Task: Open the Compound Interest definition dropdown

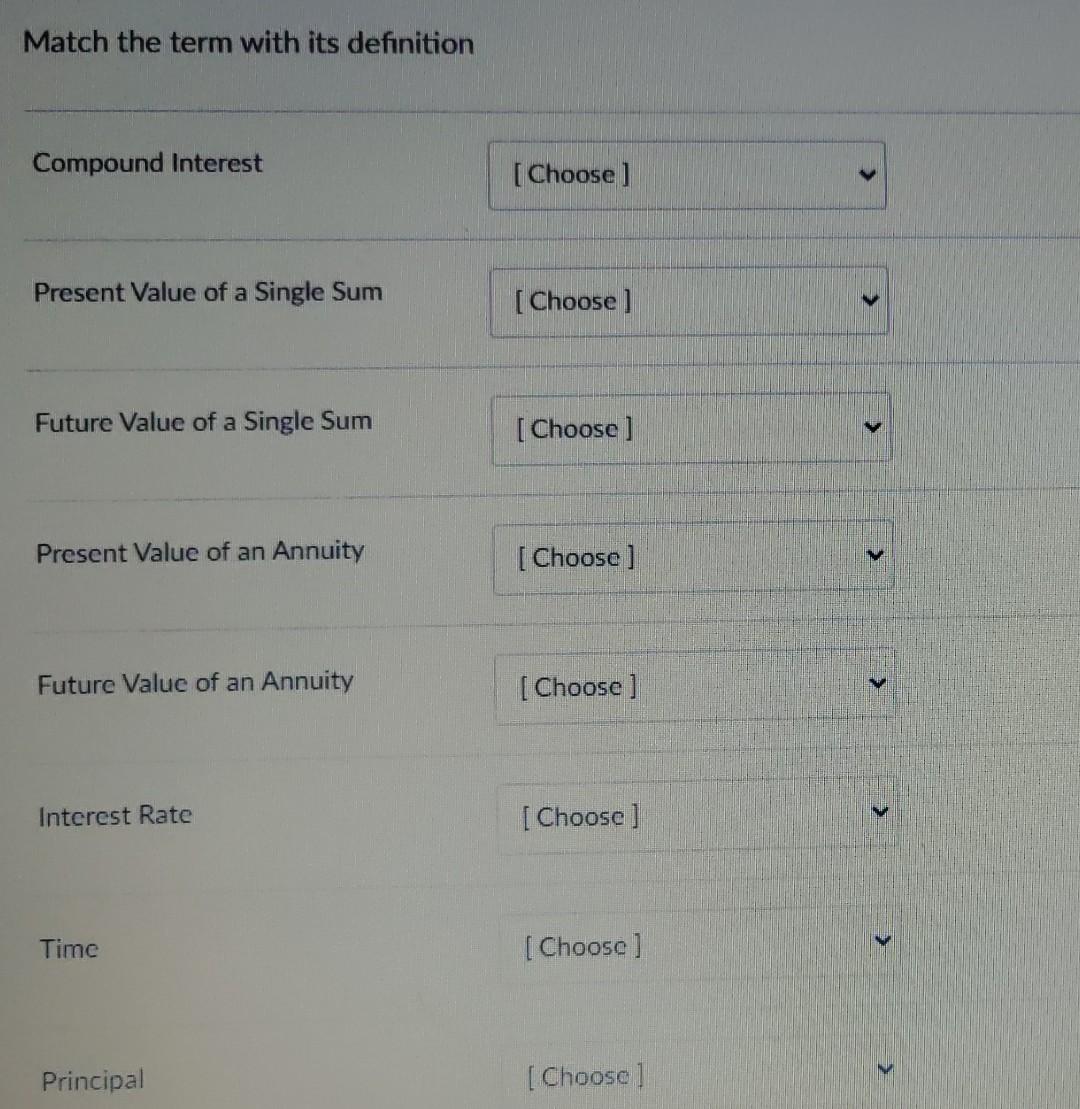Action: [x=687, y=175]
